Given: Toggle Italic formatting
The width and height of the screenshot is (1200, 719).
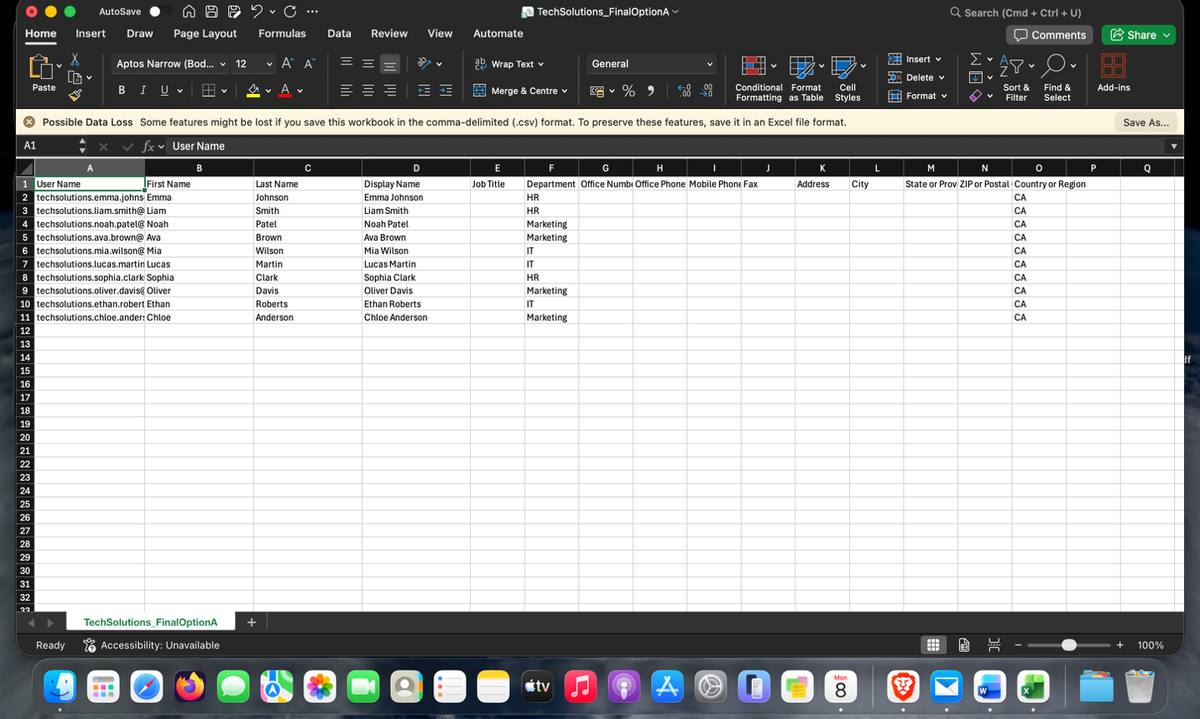Looking at the screenshot, I should (142, 91).
